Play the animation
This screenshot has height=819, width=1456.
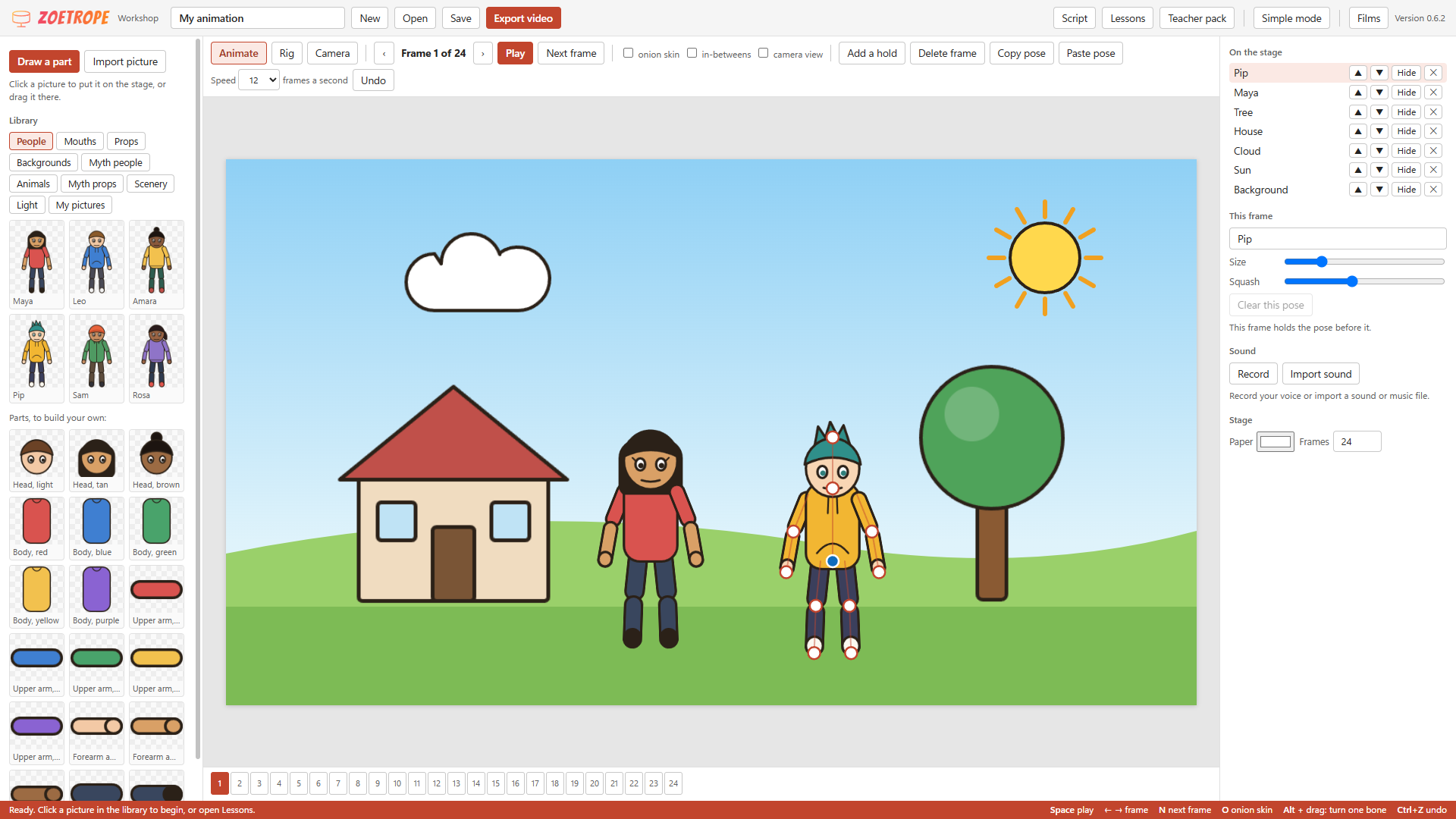tap(515, 53)
